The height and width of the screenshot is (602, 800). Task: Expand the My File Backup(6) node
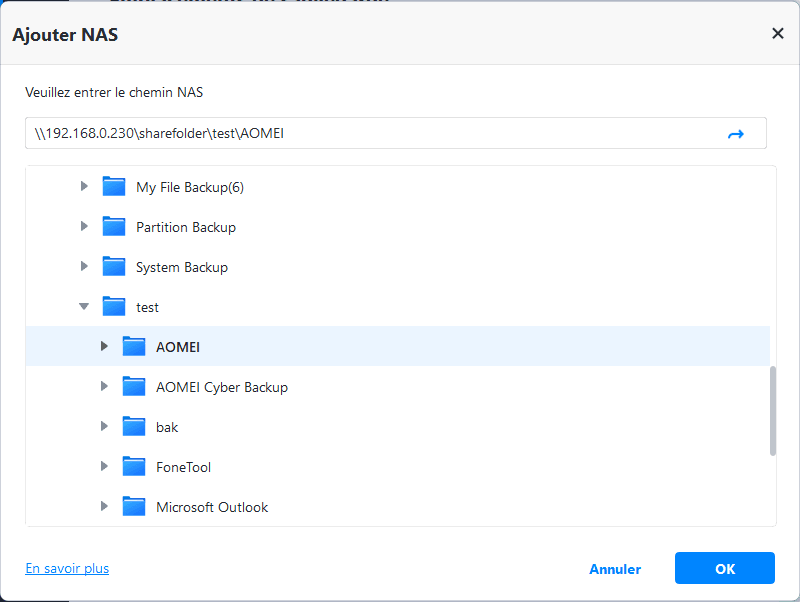[84, 187]
